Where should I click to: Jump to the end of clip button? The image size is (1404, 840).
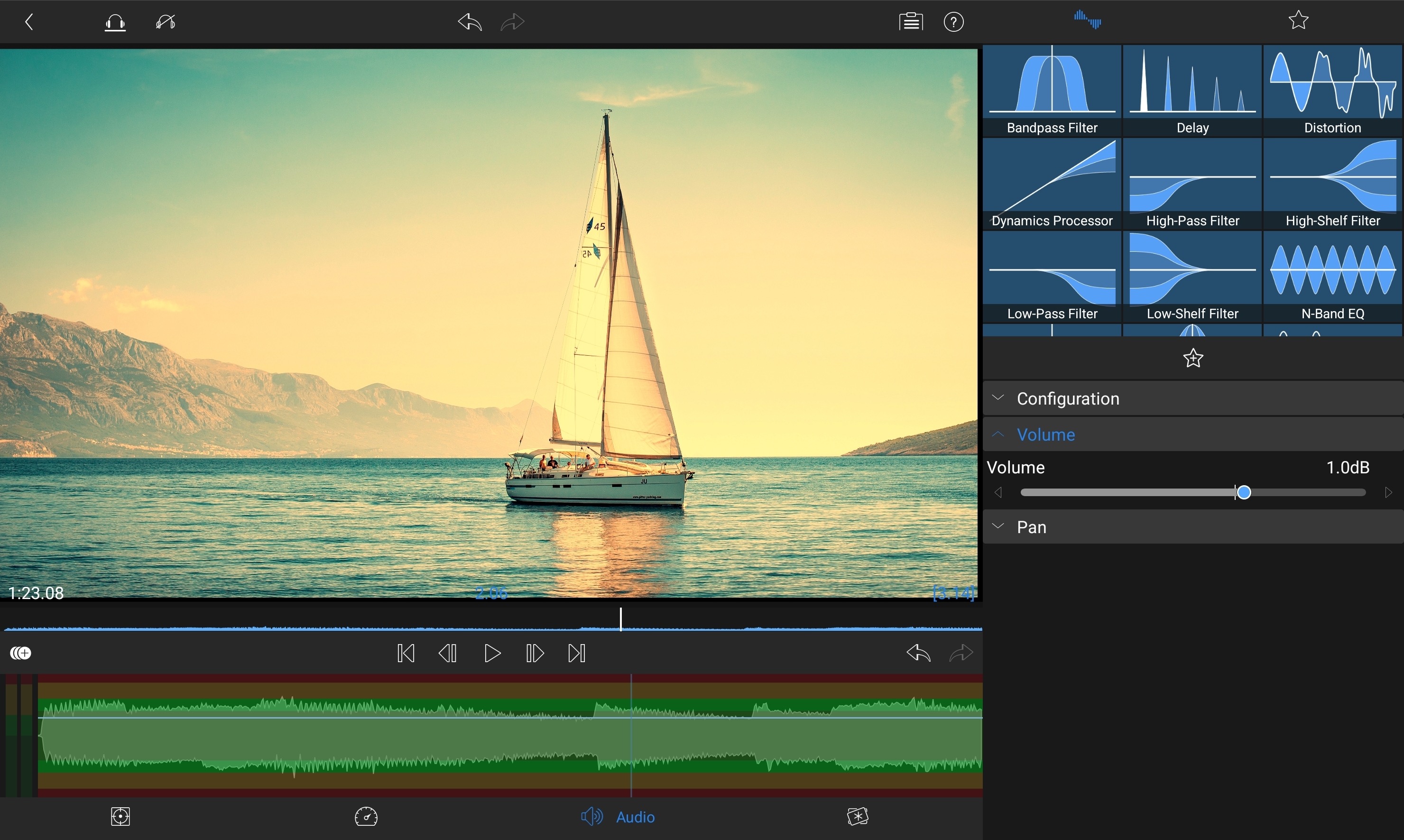[577, 653]
